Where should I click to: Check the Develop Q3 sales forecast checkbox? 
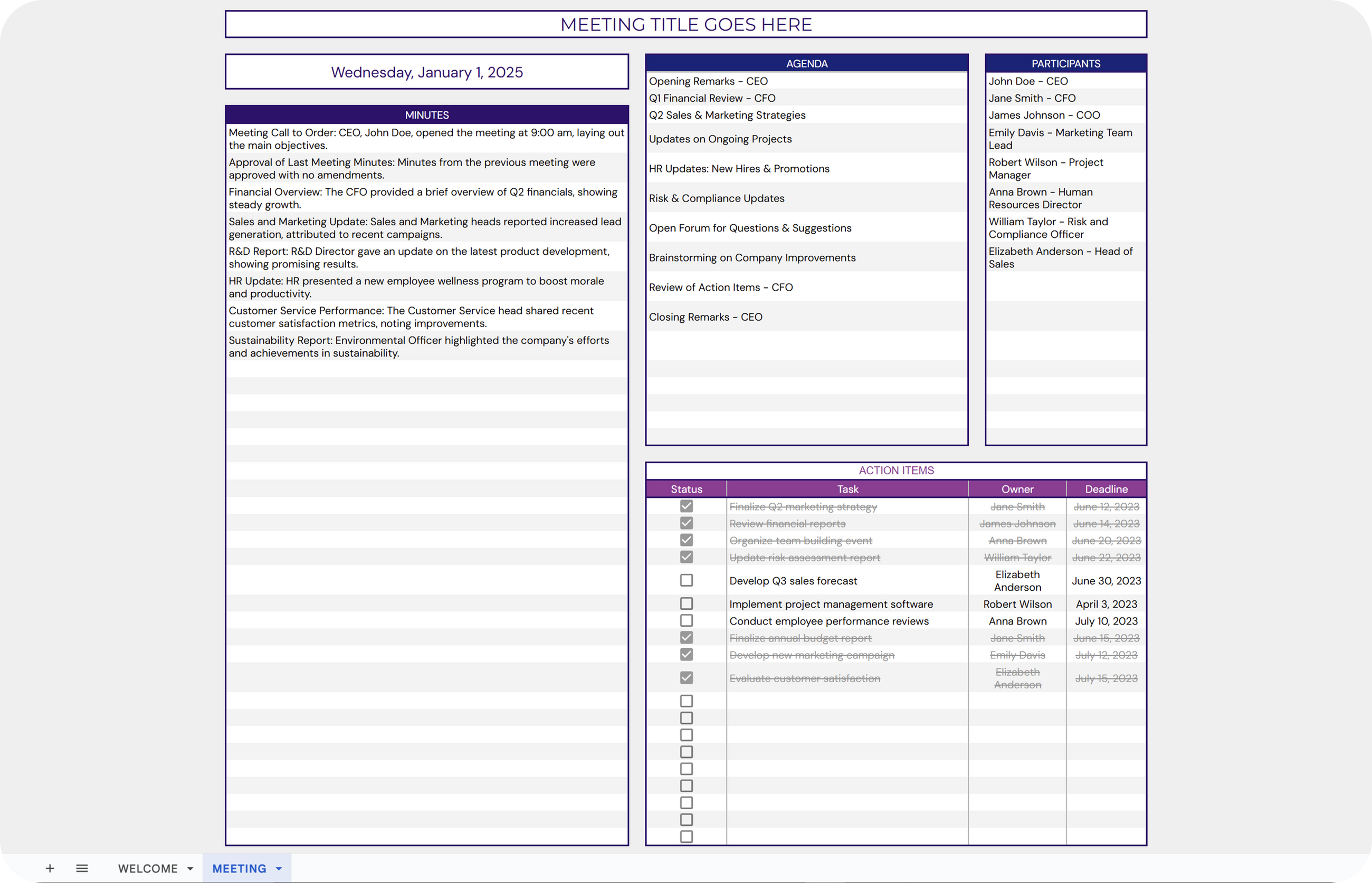[x=686, y=580]
